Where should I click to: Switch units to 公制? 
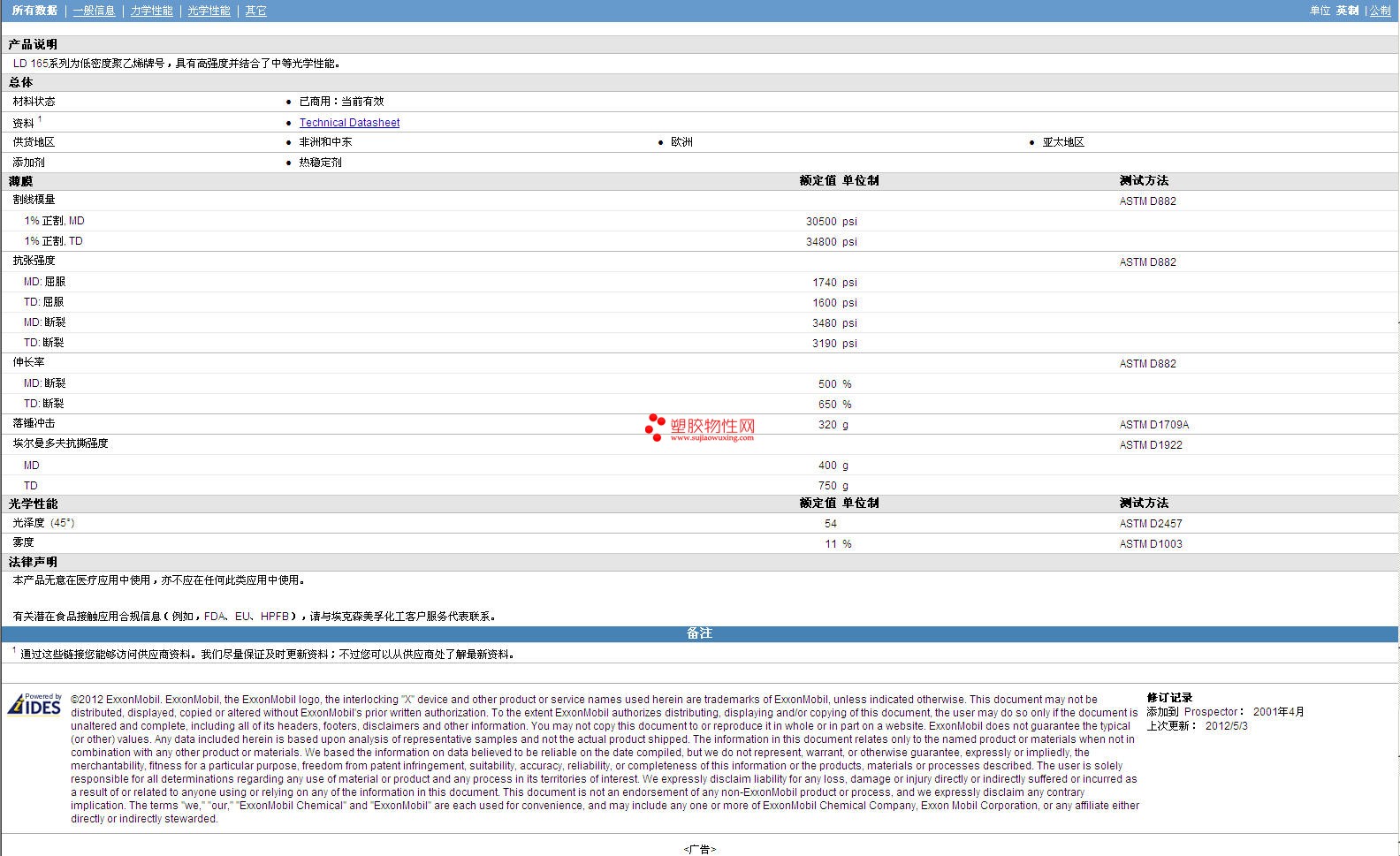(1380, 11)
